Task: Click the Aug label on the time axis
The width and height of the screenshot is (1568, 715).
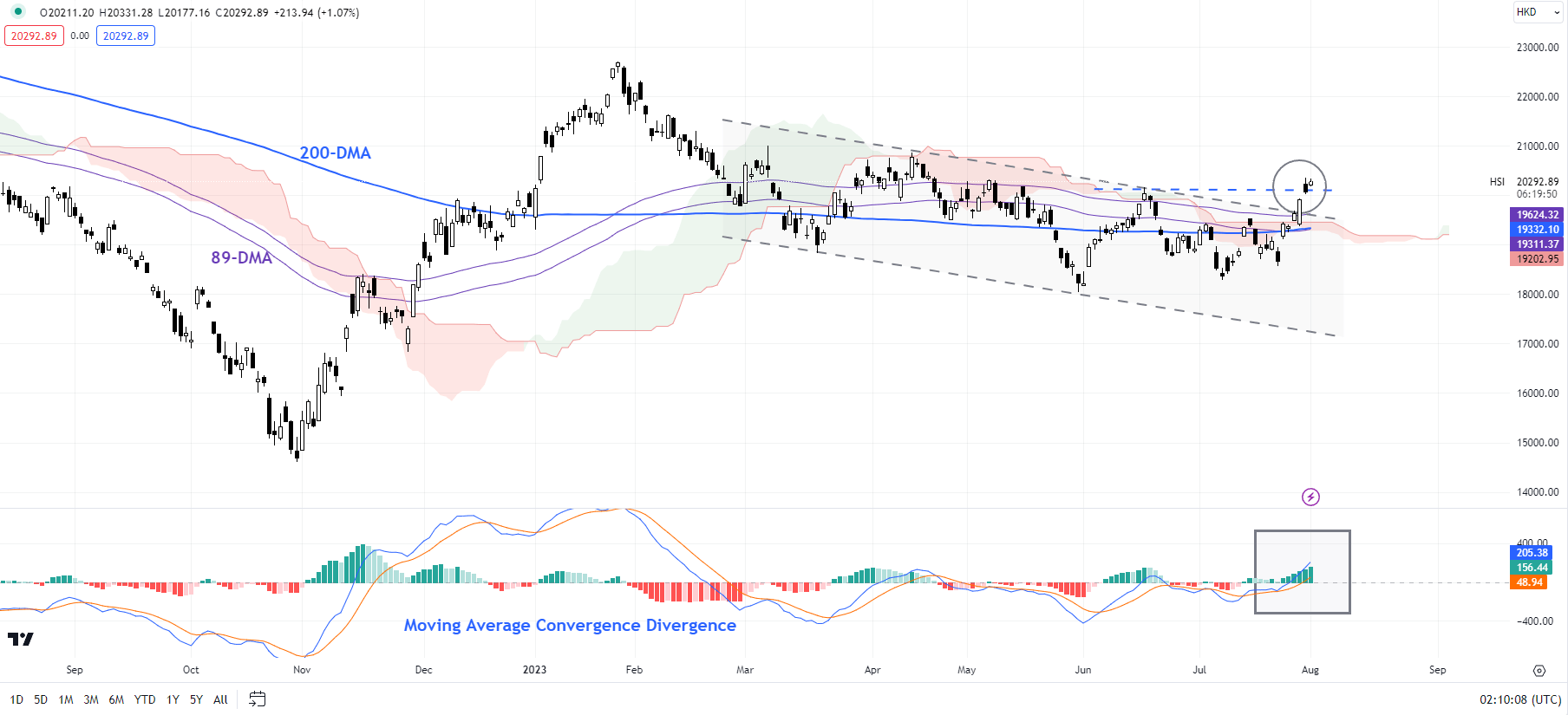Action: pyautogui.click(x=1310, y=670)
